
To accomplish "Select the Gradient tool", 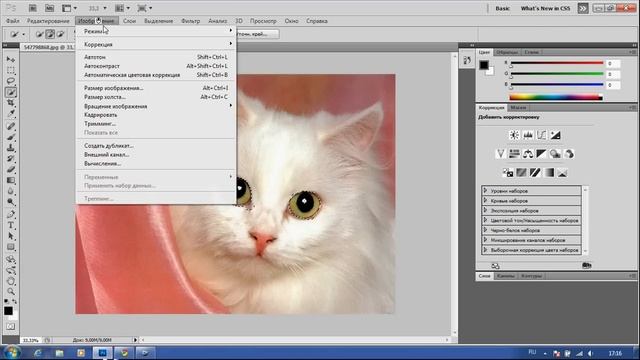I will pyautogui.click(x=11, y=180).
